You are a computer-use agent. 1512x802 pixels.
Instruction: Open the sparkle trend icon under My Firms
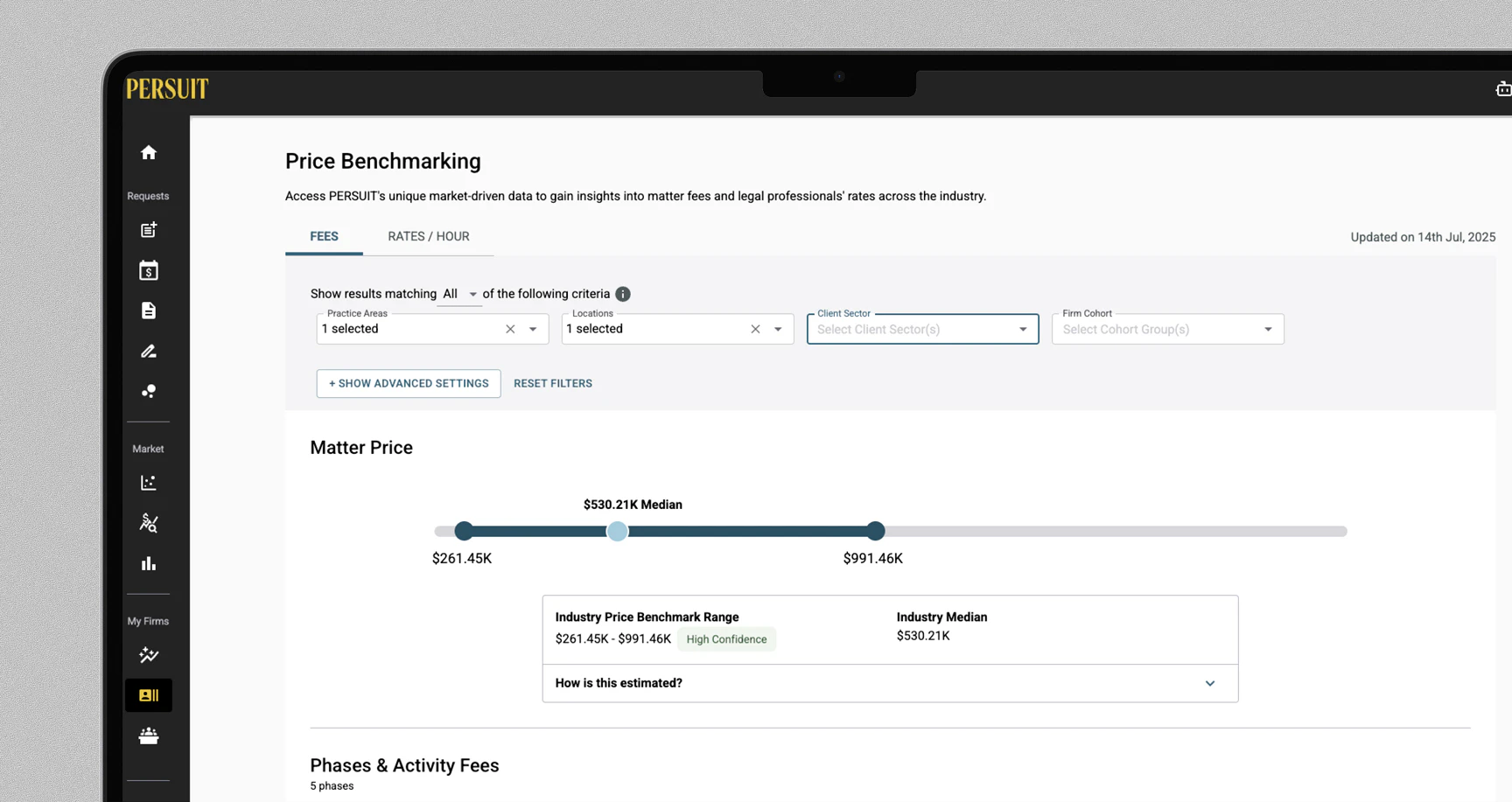point(149,655)
